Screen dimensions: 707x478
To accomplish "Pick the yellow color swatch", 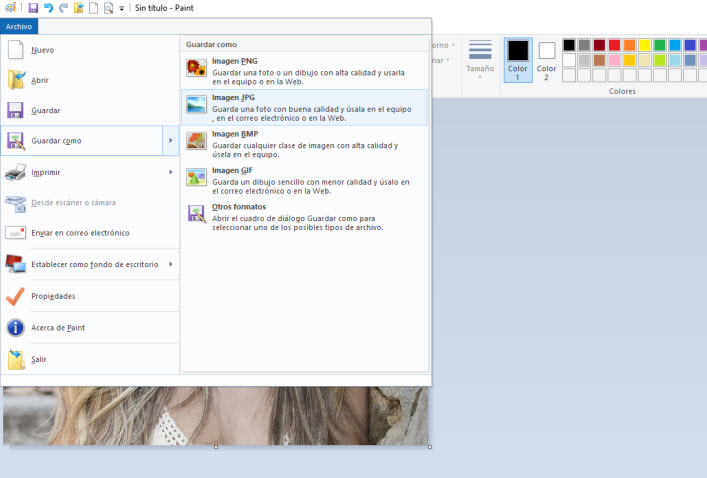I will coord(645,45).
